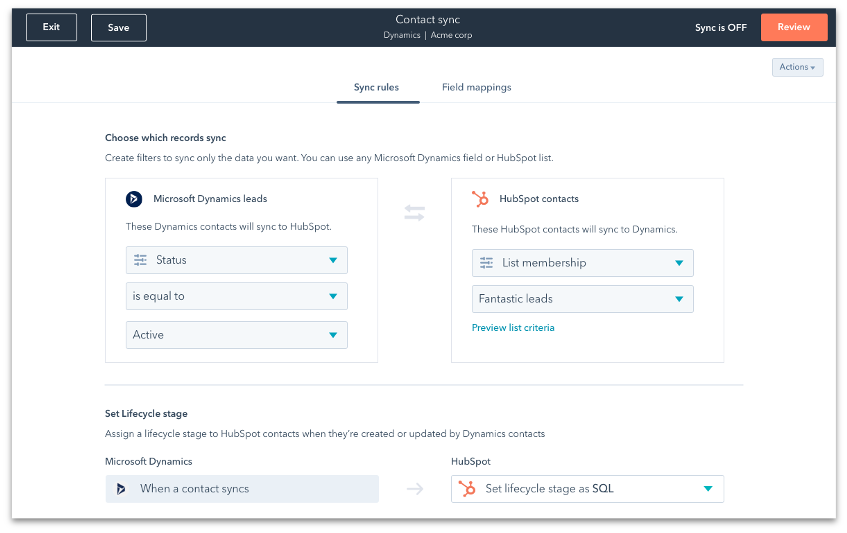The image size is (847, 533).
Task: Switch to the Field mappings tab
Action: [476, 87]
